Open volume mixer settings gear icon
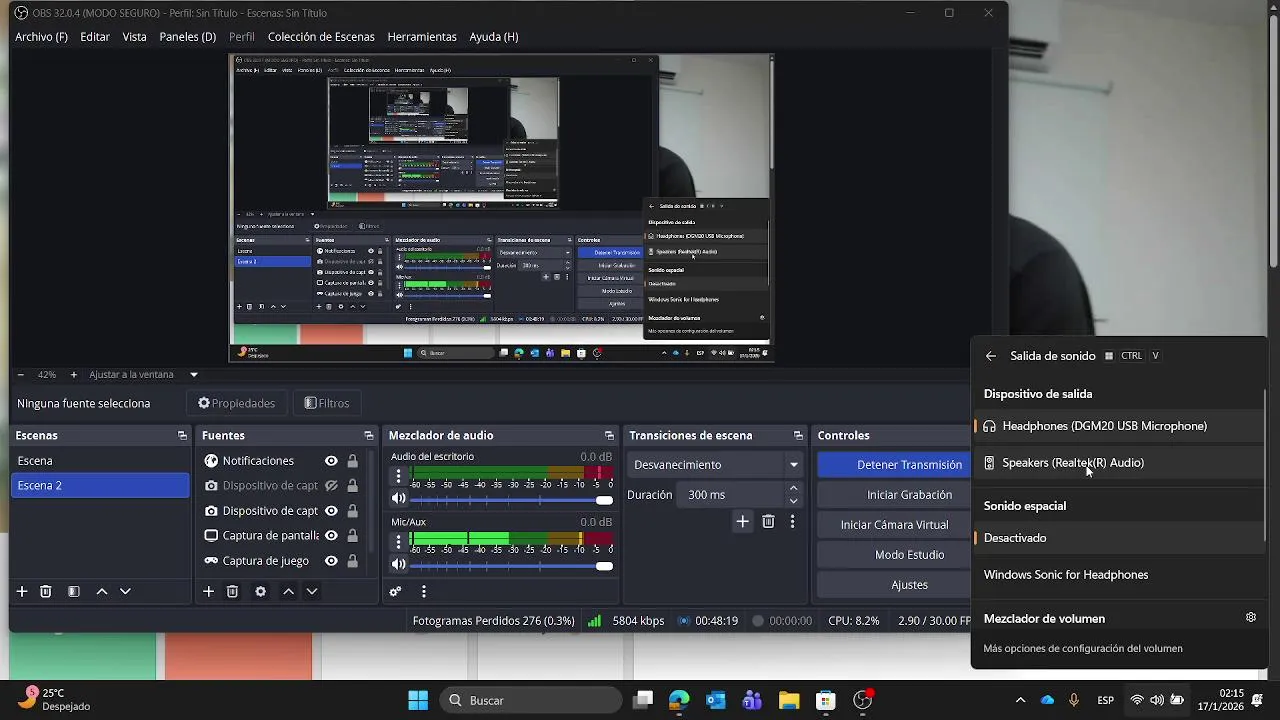The image size is (1280, 720). pos(1251,617)
